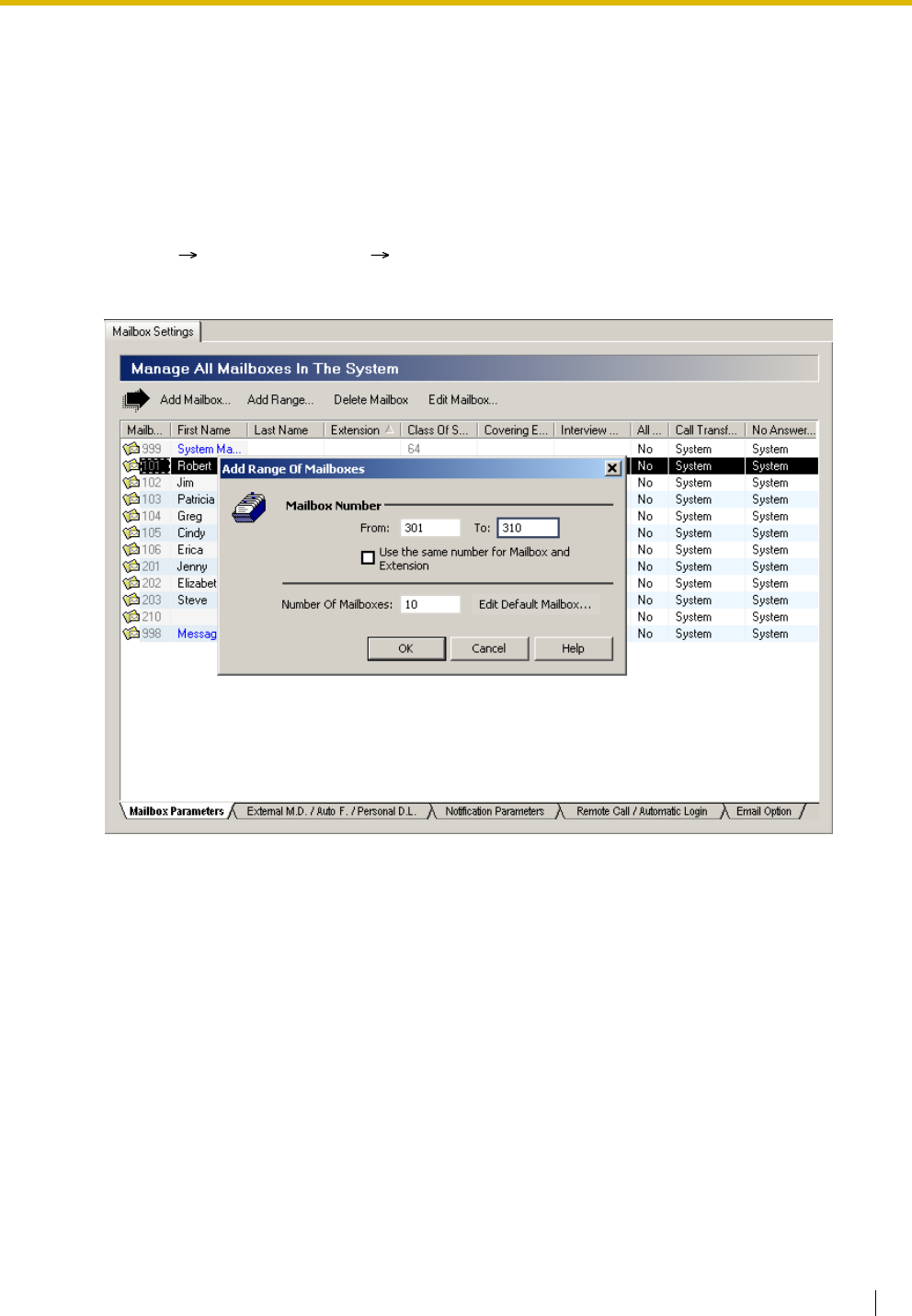Click the black arrow toolbar icon
Screen dimensions: 912x1316
[x=136, y=399]
